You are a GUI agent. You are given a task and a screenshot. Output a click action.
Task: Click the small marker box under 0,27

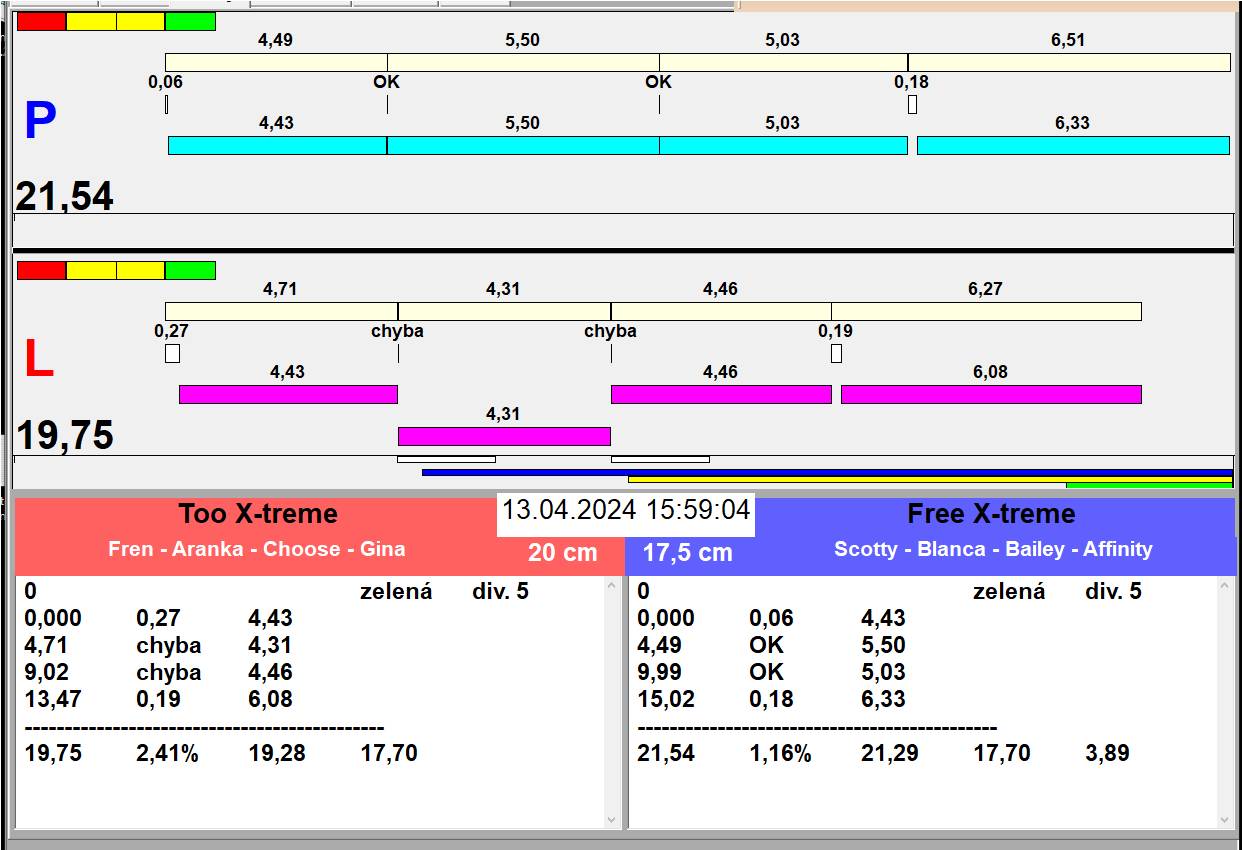(172, 353)
